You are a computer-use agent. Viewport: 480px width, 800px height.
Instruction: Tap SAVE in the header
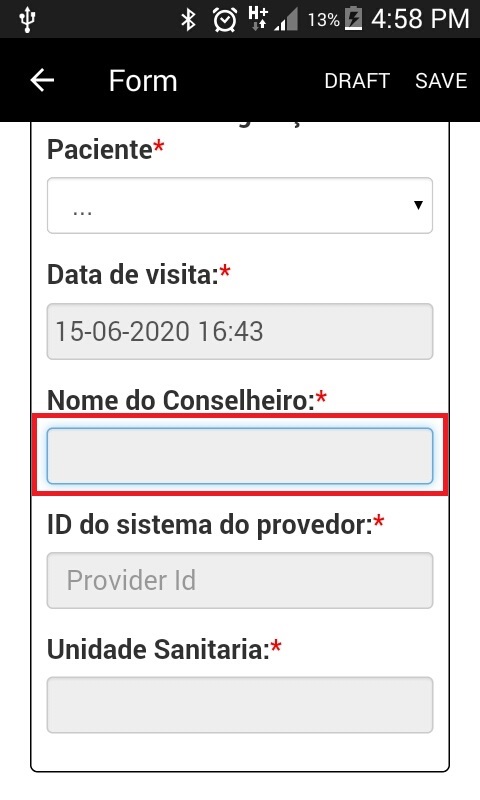(441, 81)
